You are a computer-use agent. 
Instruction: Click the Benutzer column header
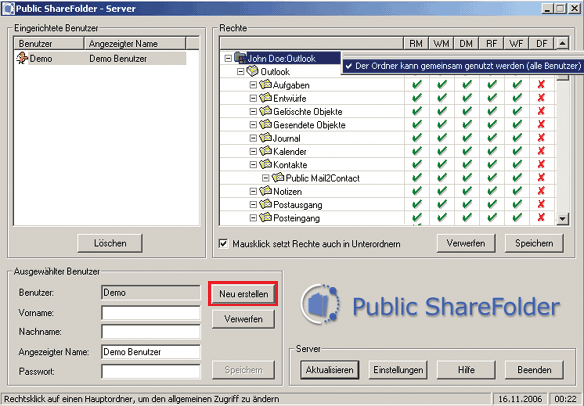(49, 44)
